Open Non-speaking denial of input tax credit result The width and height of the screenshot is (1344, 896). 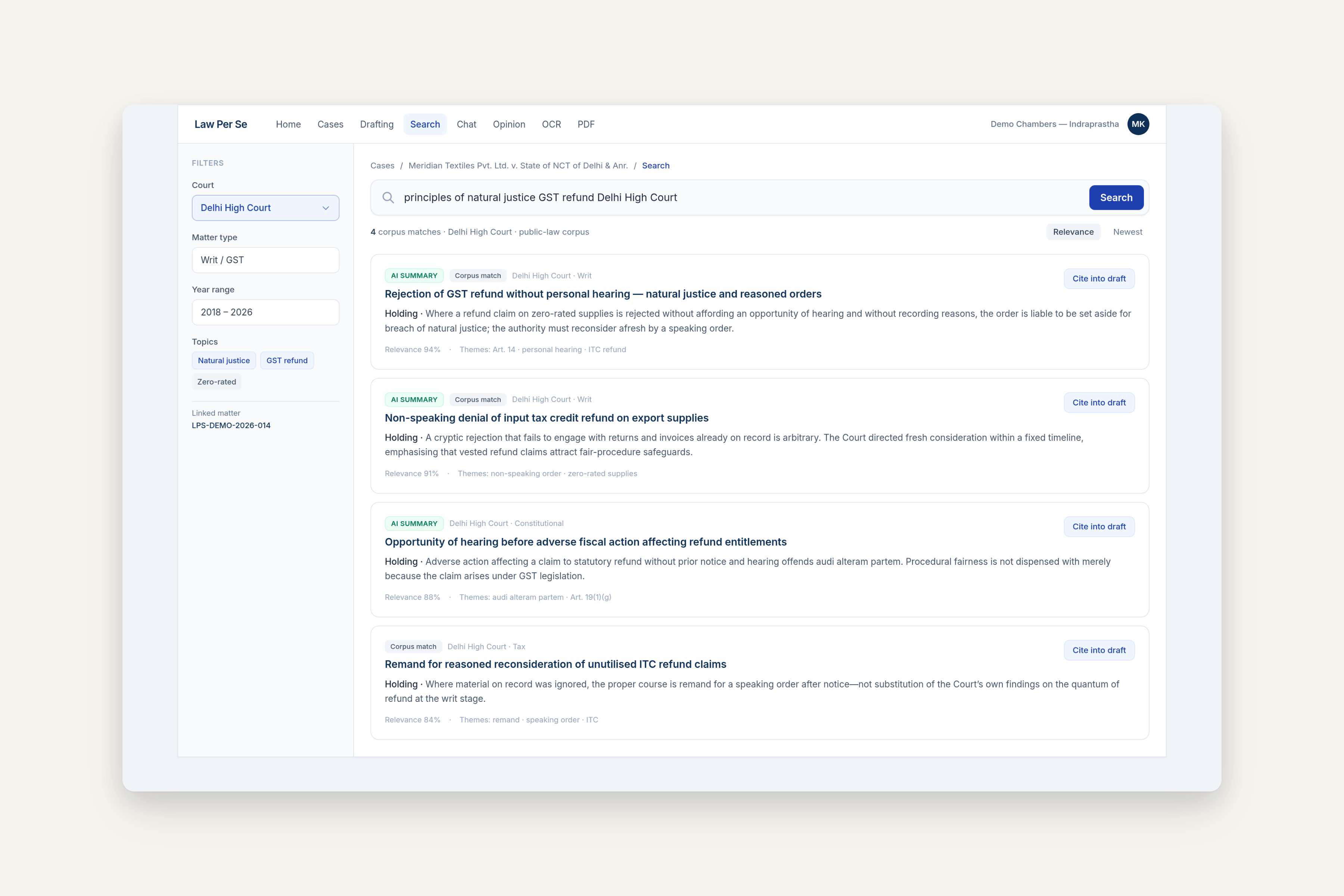tap(546, 418)
